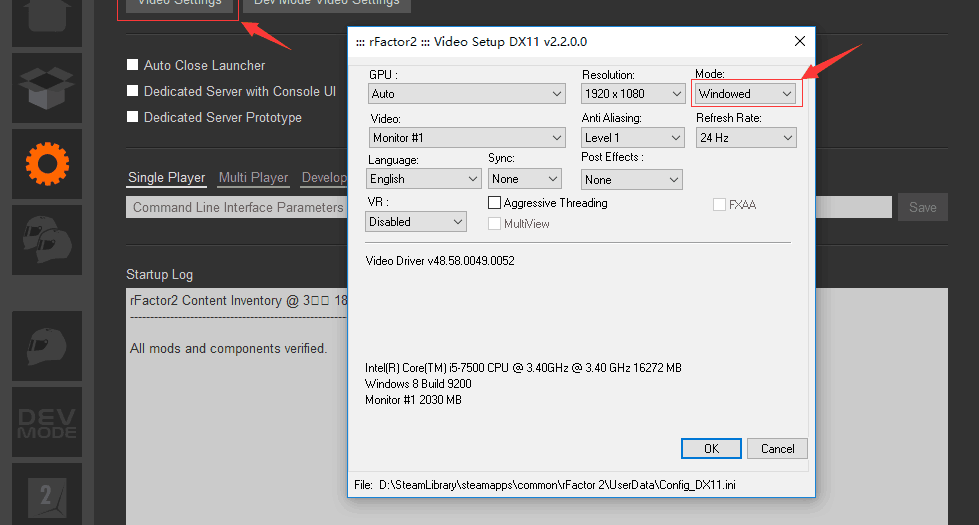Click Cancel in Video Setup dialog

point(777,448)
